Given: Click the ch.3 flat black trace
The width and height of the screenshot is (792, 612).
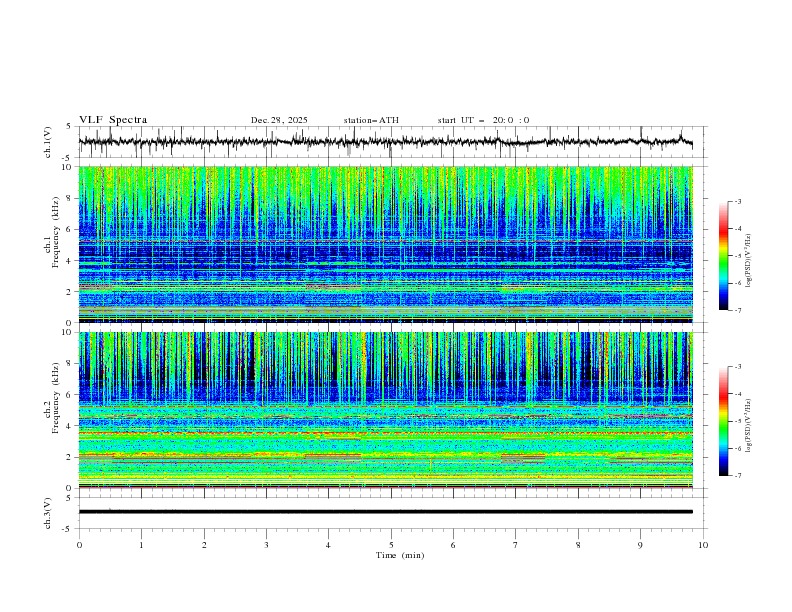Looking at the screenshot, I should tap(386, 512).
